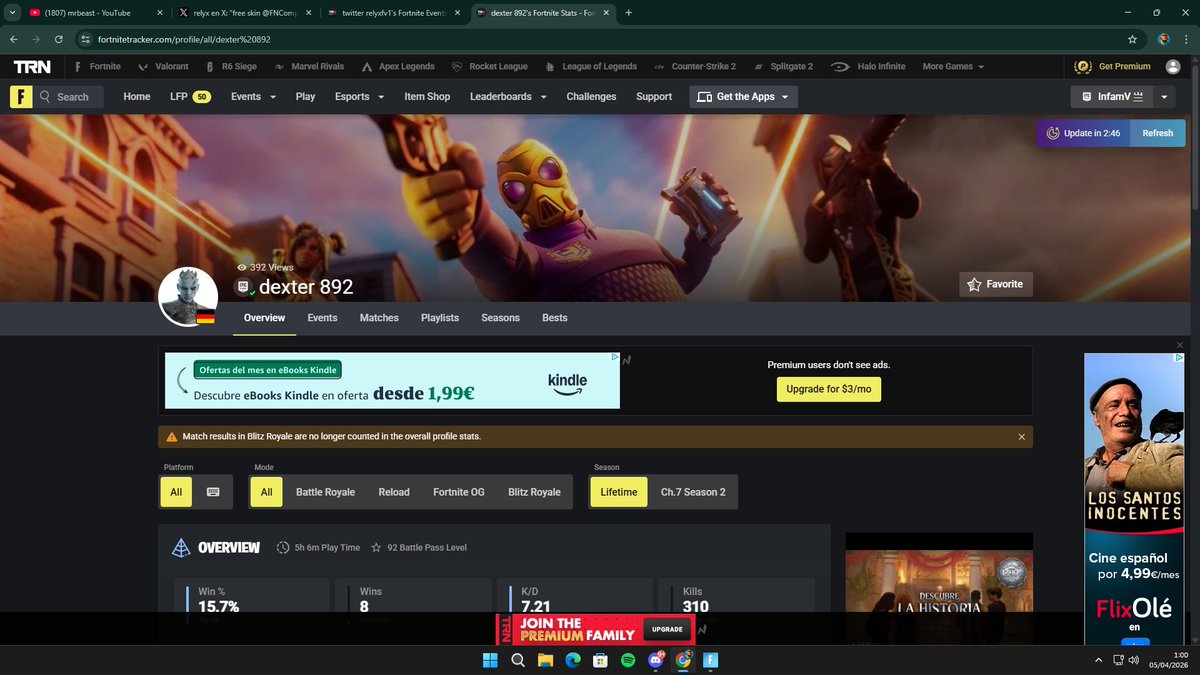Click the Refresh button
1200x675 pixels.
tap(1157, 133)
